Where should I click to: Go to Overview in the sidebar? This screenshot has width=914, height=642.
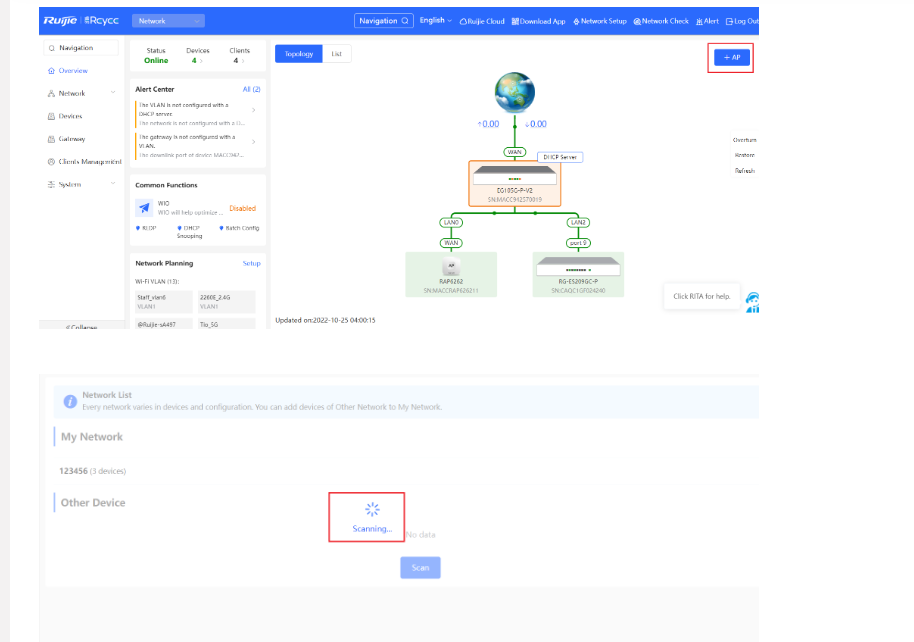coord(73,71)
